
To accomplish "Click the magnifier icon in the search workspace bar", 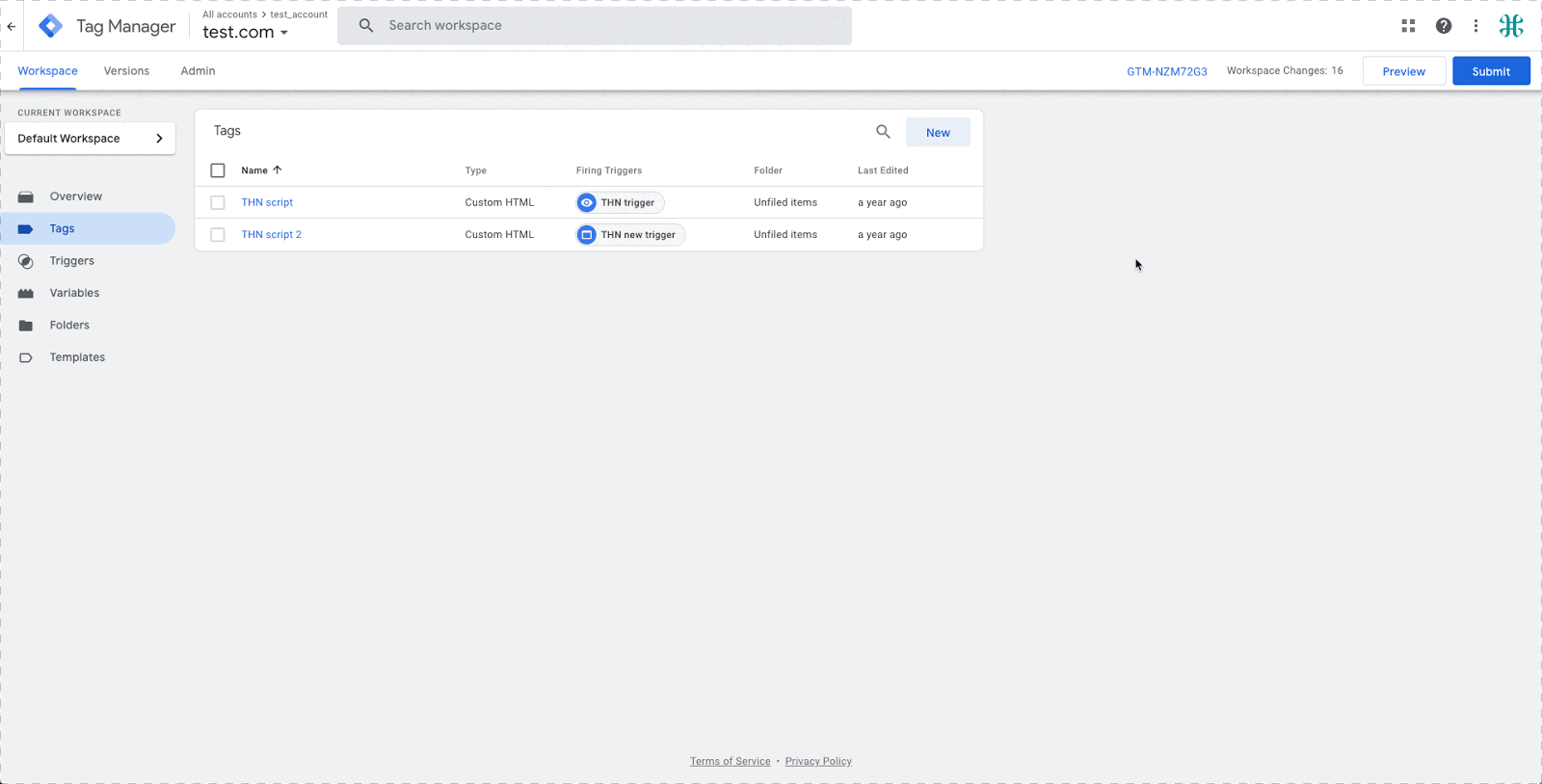I will pos(366,26).
